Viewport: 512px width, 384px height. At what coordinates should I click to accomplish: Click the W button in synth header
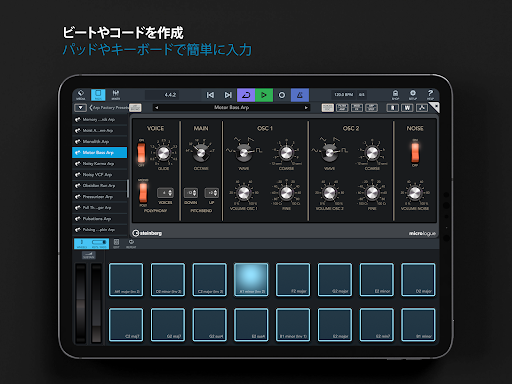(407, 108)
